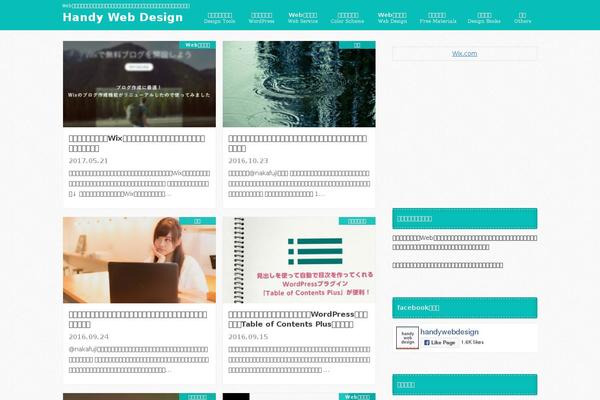Follow the Wix.com link in the sidebar
Image resolution: width=600 pixels, height=400 pixels.
point(464,54)
